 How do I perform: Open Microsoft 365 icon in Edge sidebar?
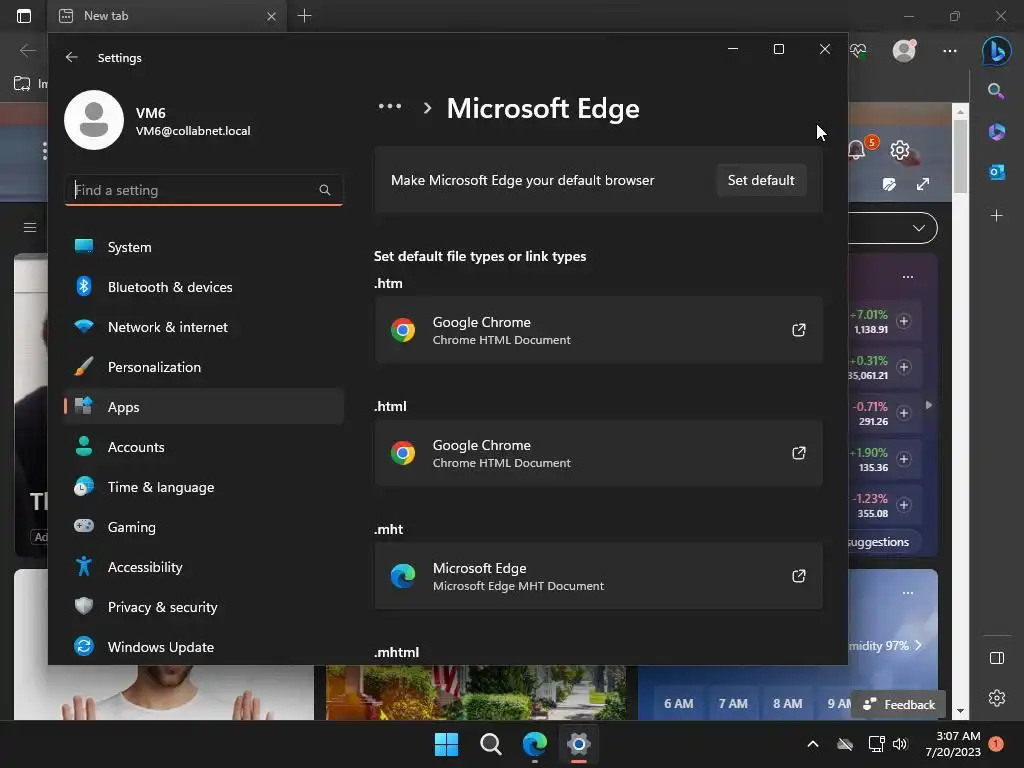pos(997,131)
